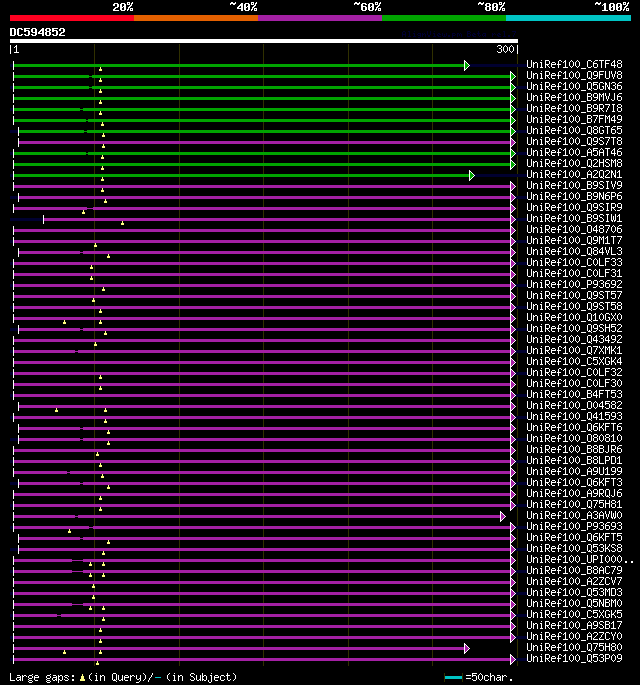Select the green alignment bar for UniRef100_Q2HSM8

pyautogui.click(x=262, y=165)
